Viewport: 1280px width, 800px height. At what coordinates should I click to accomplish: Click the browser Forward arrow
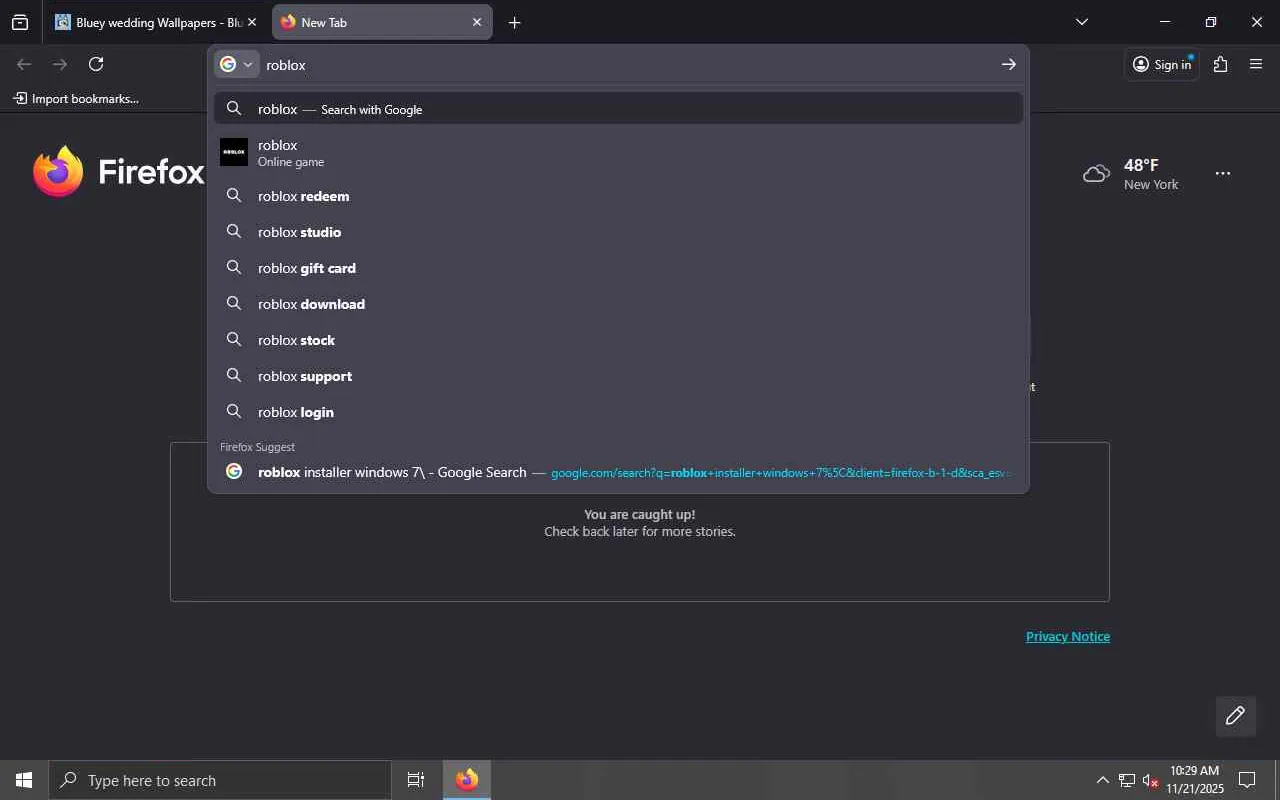point(60,64)
